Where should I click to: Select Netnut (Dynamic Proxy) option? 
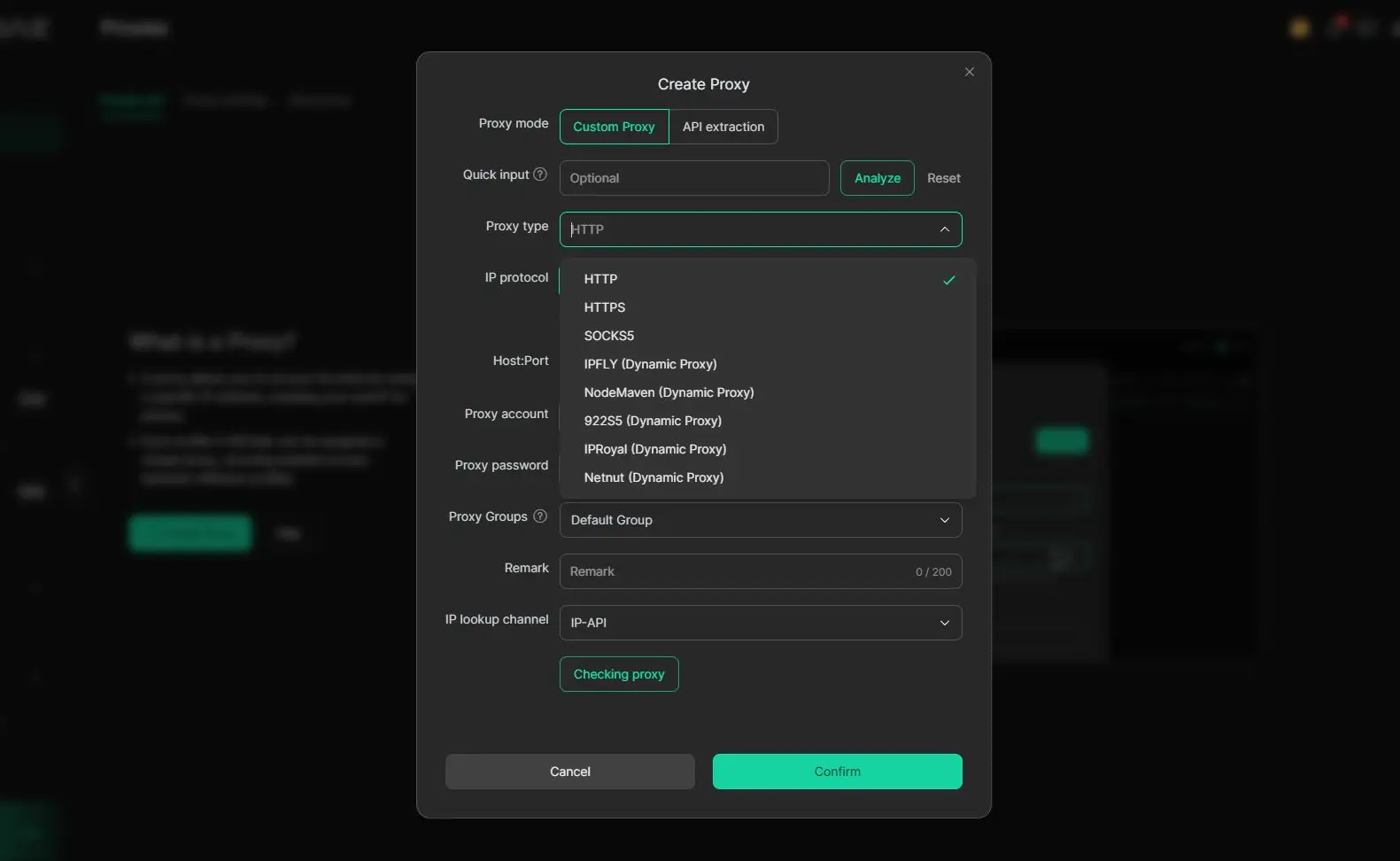click(x=654, y=477)
